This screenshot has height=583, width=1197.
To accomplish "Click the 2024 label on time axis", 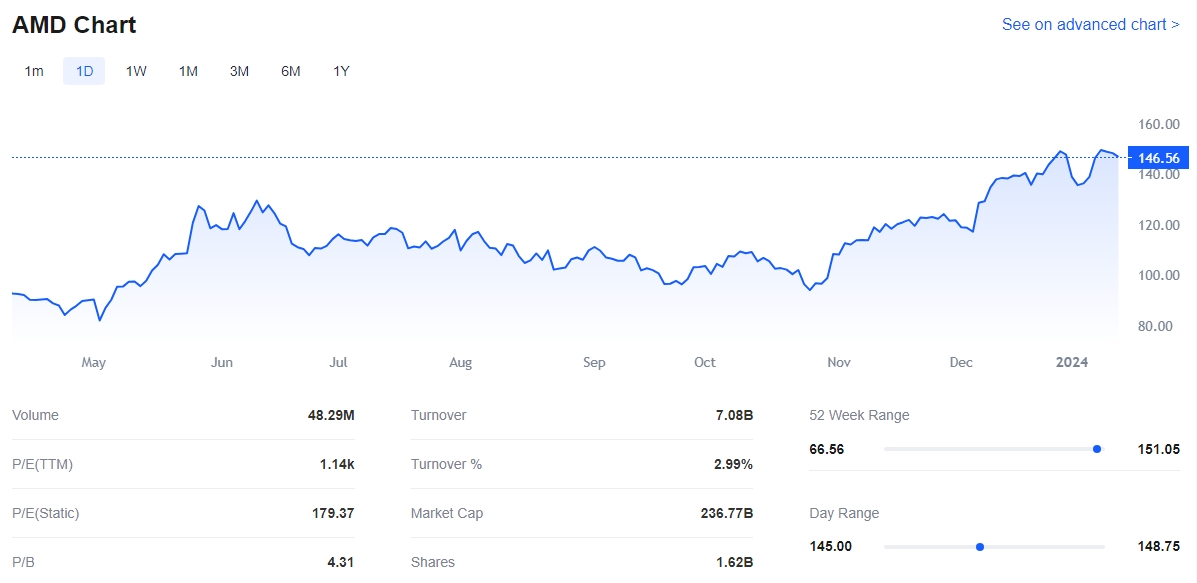I will (x=1072, y=362).
